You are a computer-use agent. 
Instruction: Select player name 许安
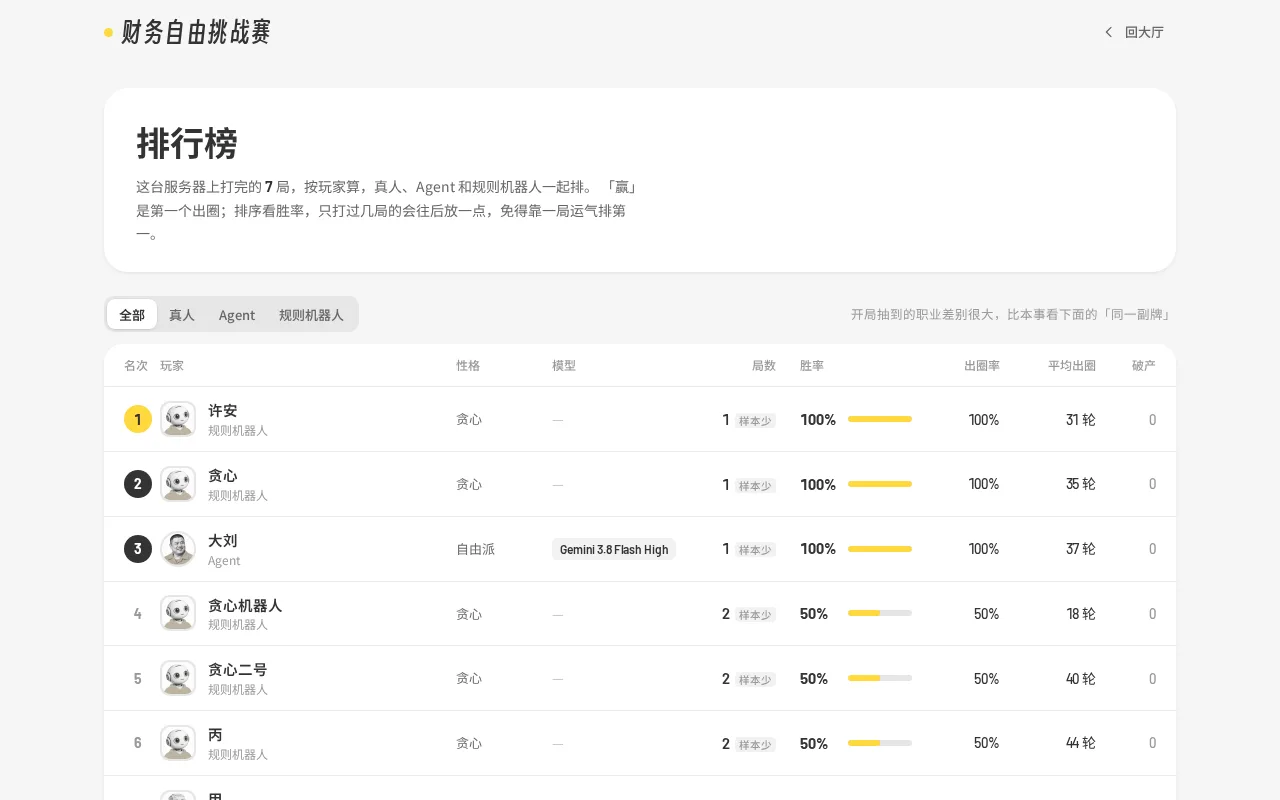tap(223, 411)
